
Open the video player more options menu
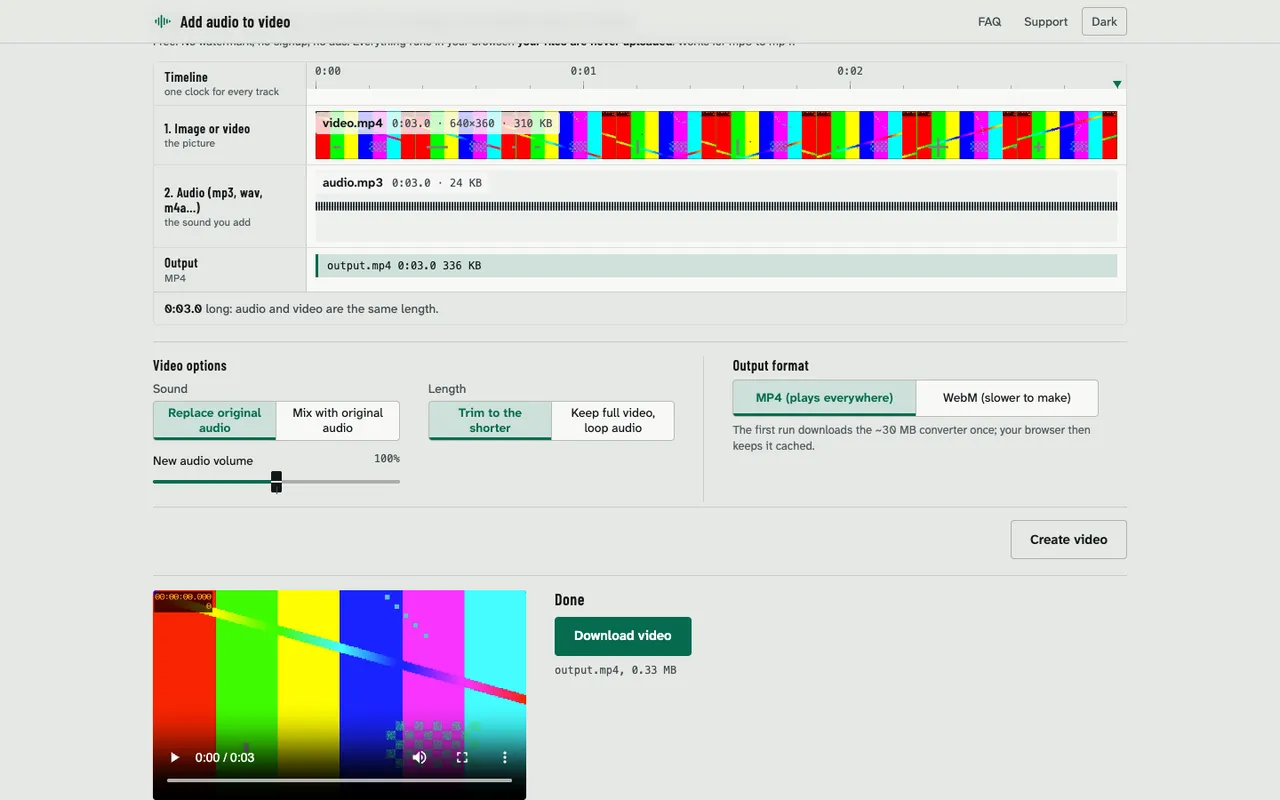point(505,758)
